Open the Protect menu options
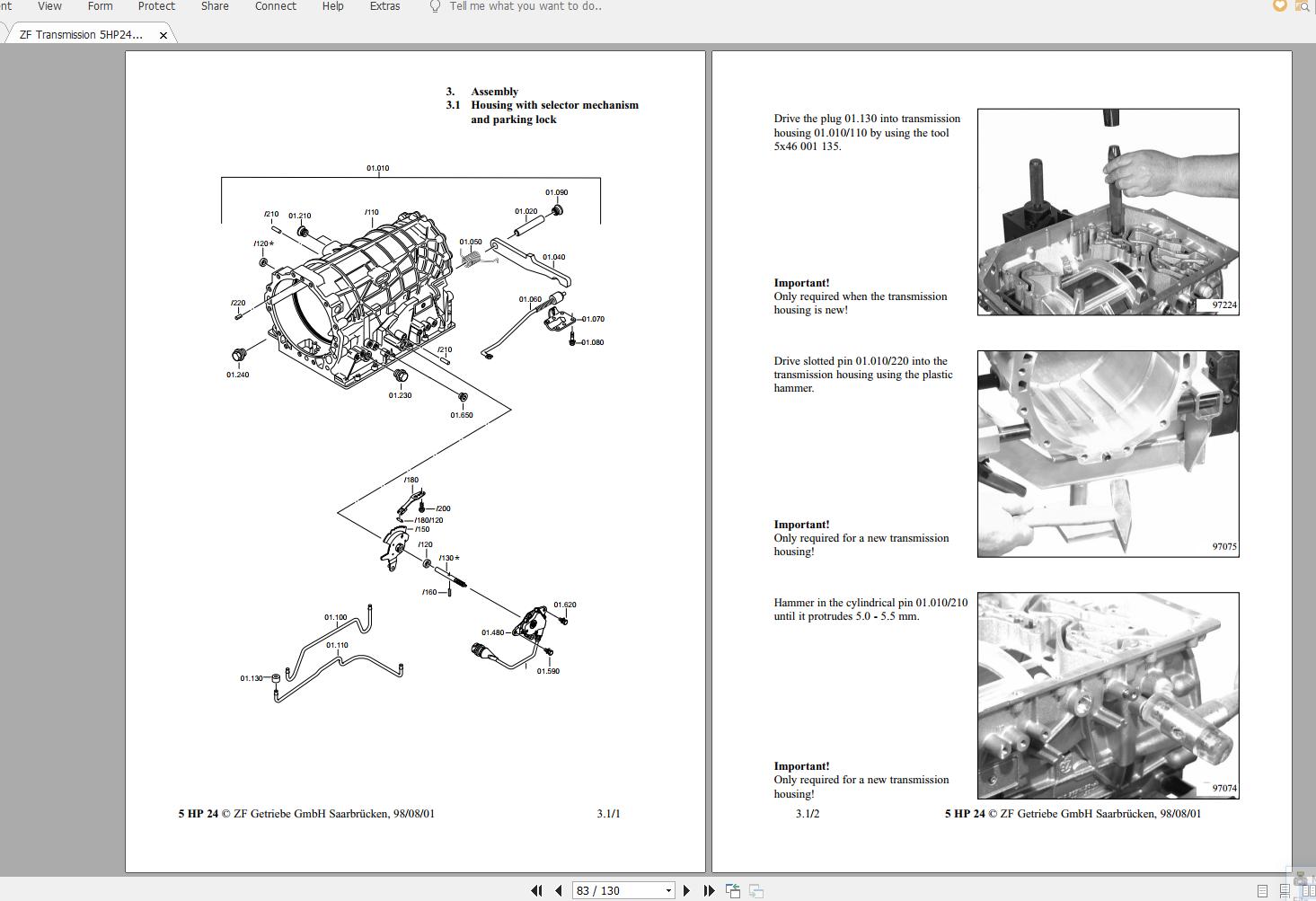 tap(156, 6)
